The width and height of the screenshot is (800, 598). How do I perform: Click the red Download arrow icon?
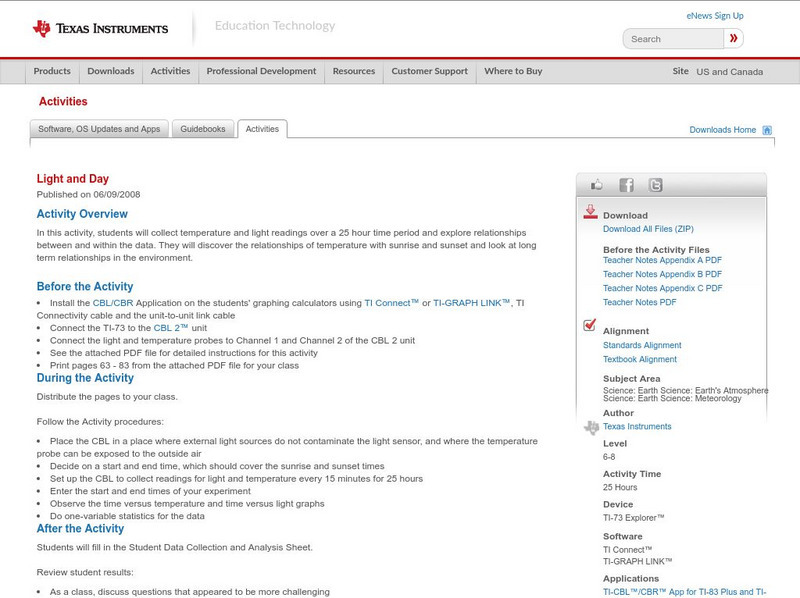[x=590, y=212]
